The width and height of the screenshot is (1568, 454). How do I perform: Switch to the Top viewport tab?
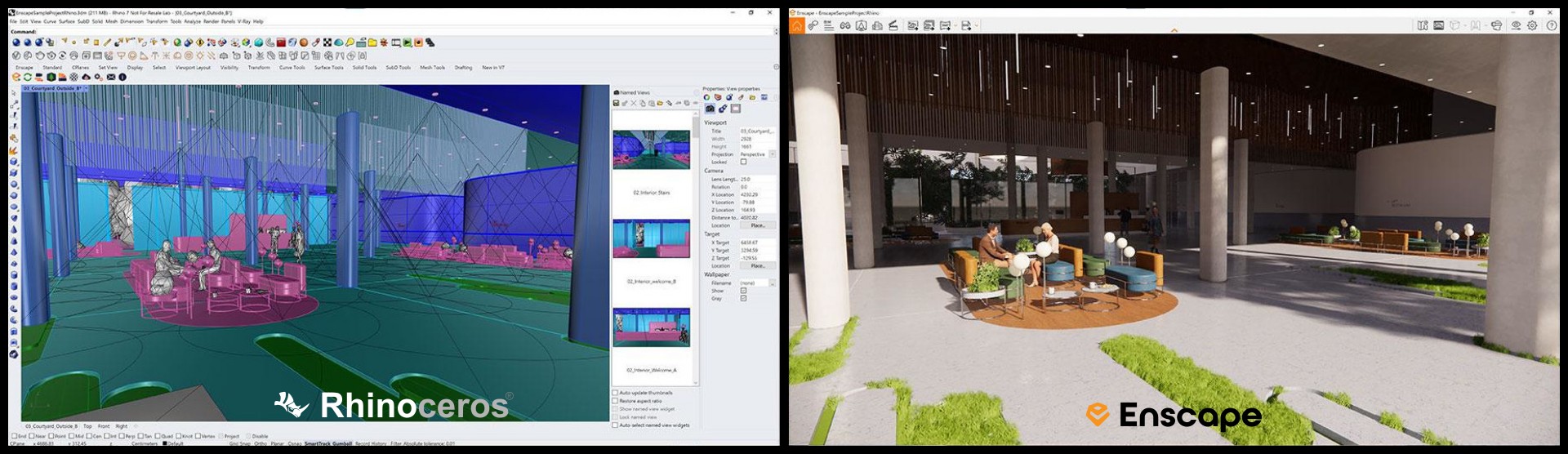pyautogui.click(x=87, y=426)
